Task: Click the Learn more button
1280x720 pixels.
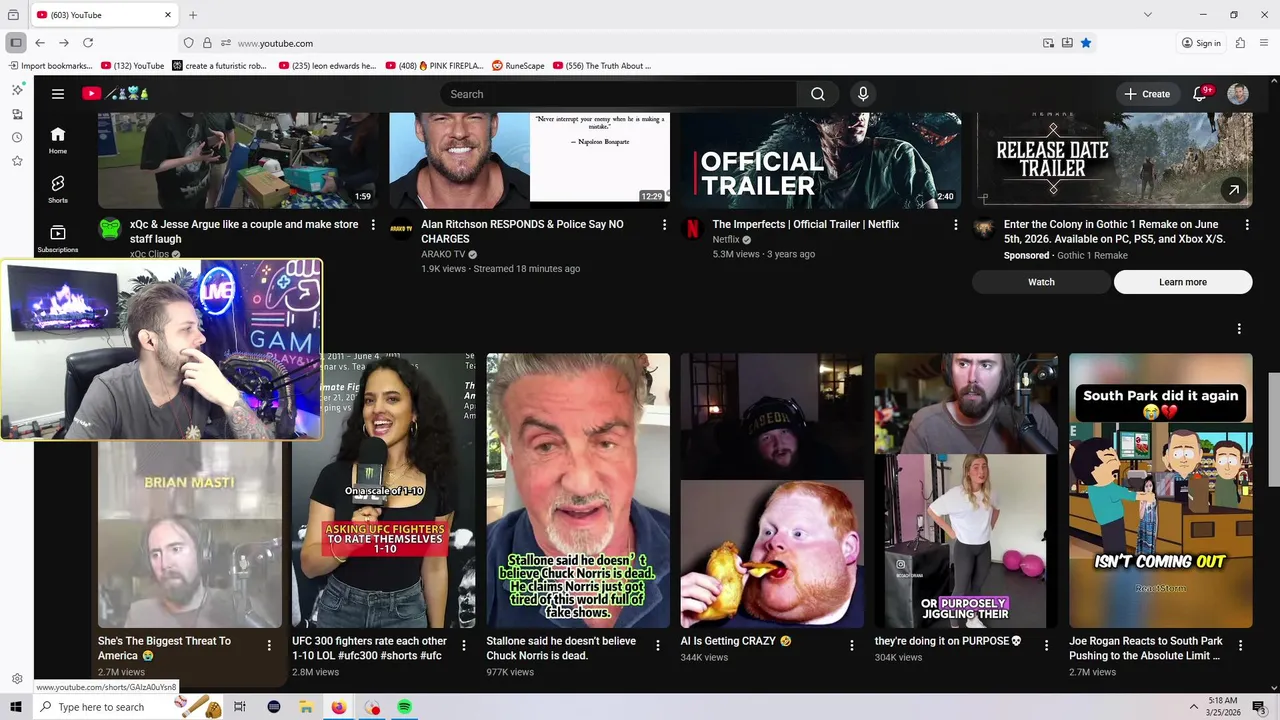Action: (x=1183, y=282)
